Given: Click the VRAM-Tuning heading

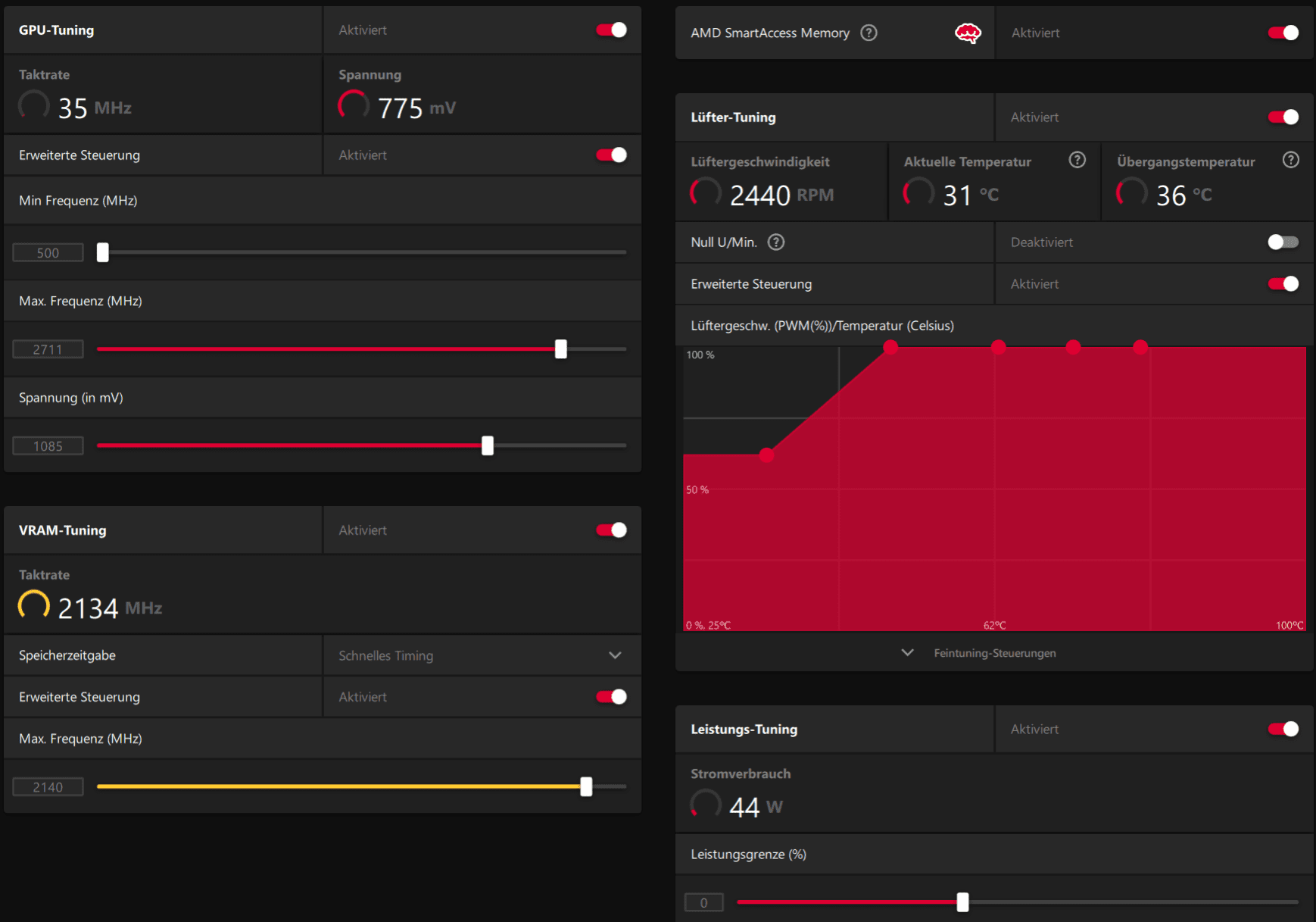Looking at the screenshot, I should click(63, 530).
